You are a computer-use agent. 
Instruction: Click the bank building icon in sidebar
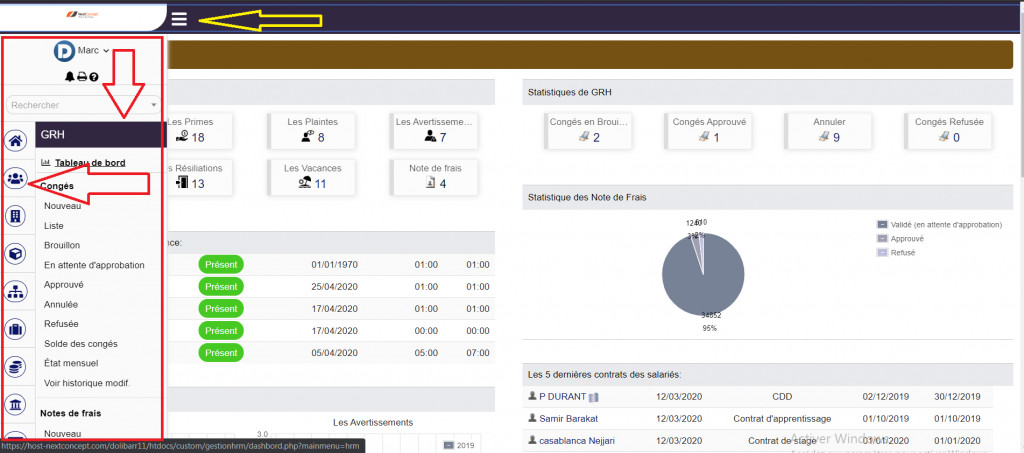16,404
